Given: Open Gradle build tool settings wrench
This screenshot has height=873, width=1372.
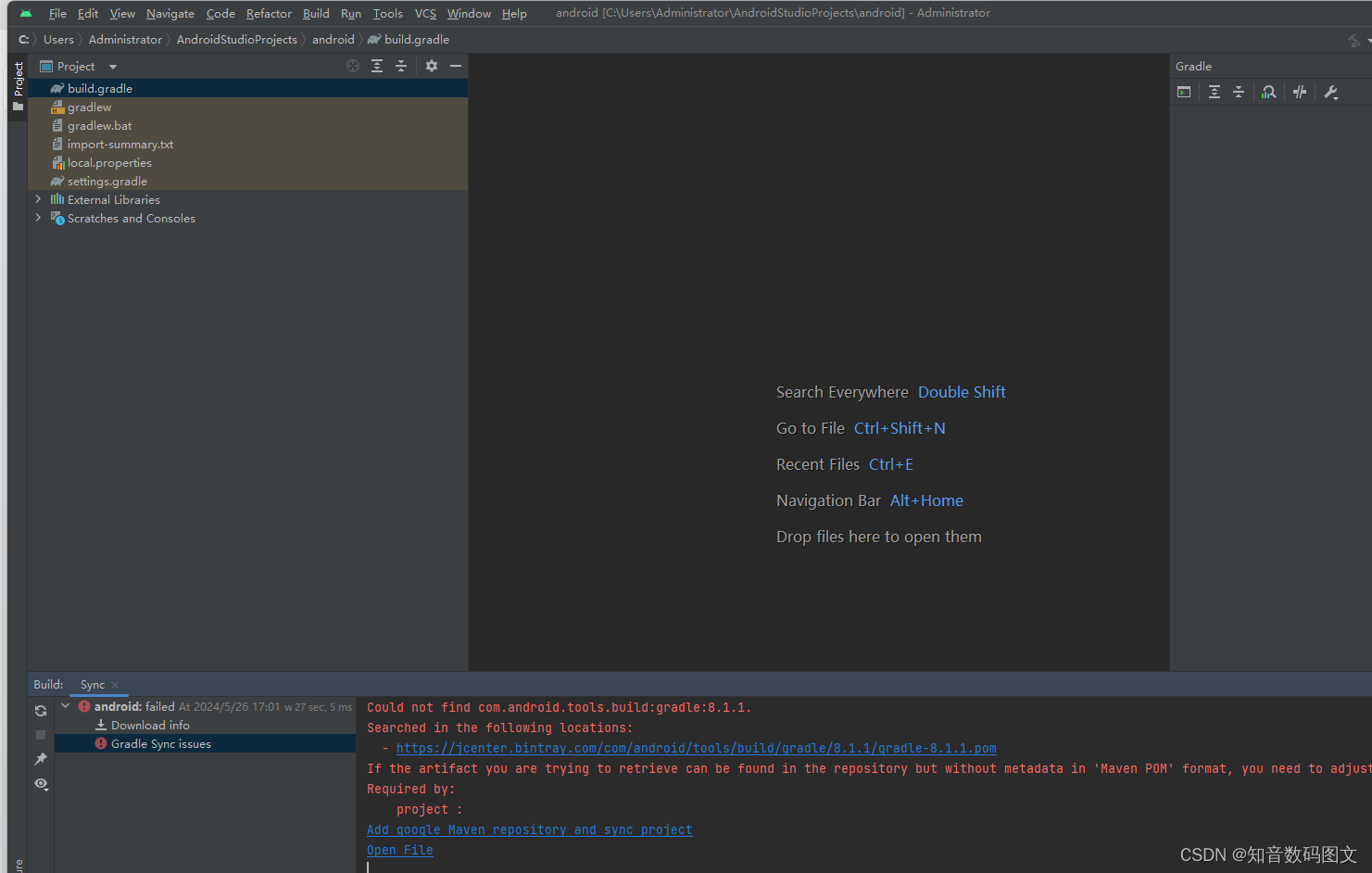Looking at the screenshot, I should point(1331,92).
